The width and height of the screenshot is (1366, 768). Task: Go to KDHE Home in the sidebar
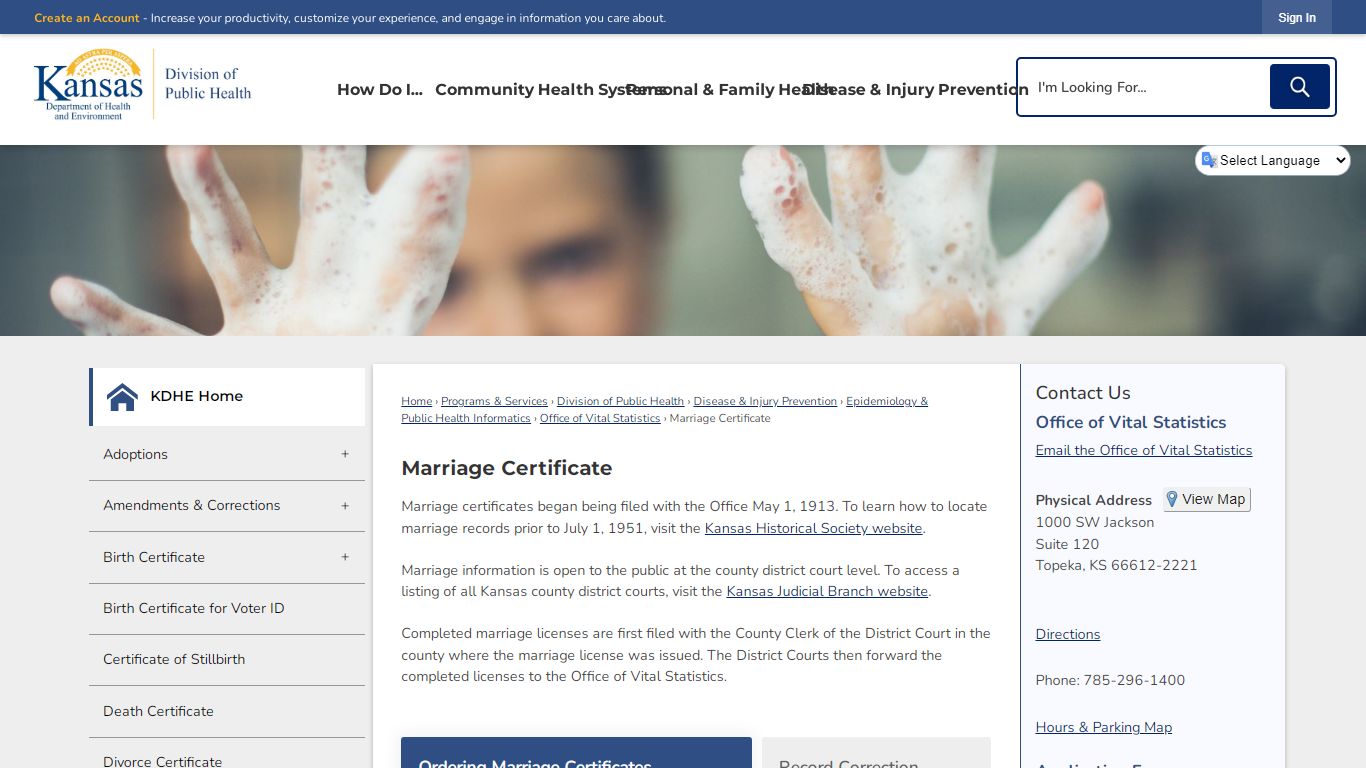click(x=227, y=397)
